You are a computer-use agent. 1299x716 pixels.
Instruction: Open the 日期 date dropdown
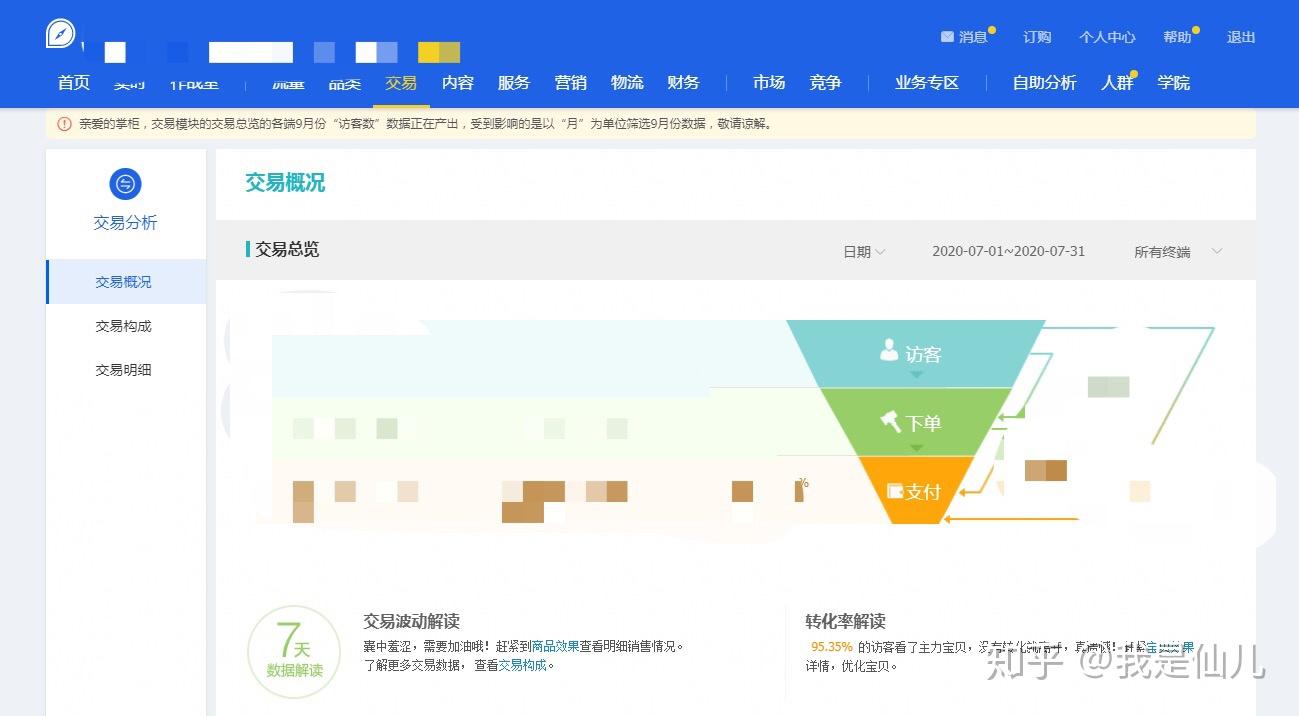point(862,252)
